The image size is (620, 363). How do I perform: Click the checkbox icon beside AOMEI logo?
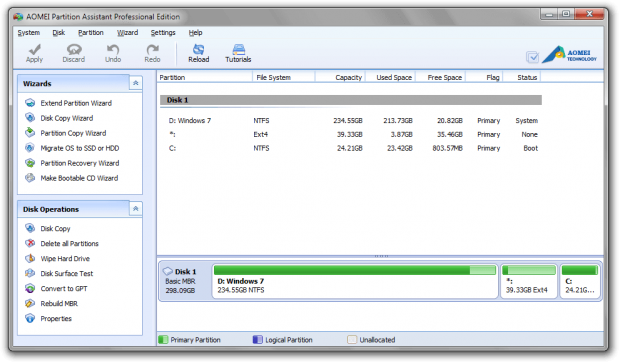click(532, 57)
